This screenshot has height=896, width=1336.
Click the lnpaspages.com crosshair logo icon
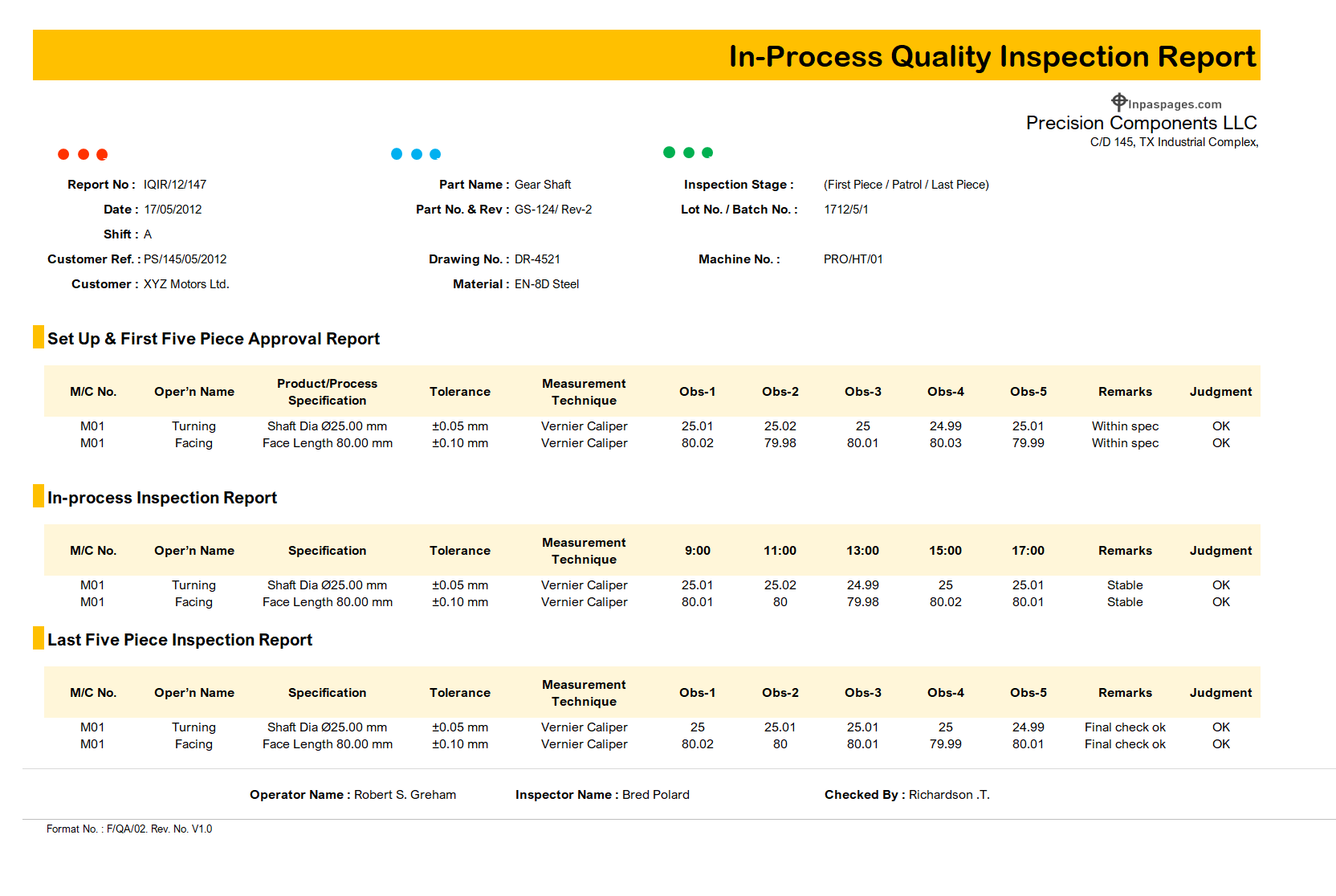[x=1118, y=102]
